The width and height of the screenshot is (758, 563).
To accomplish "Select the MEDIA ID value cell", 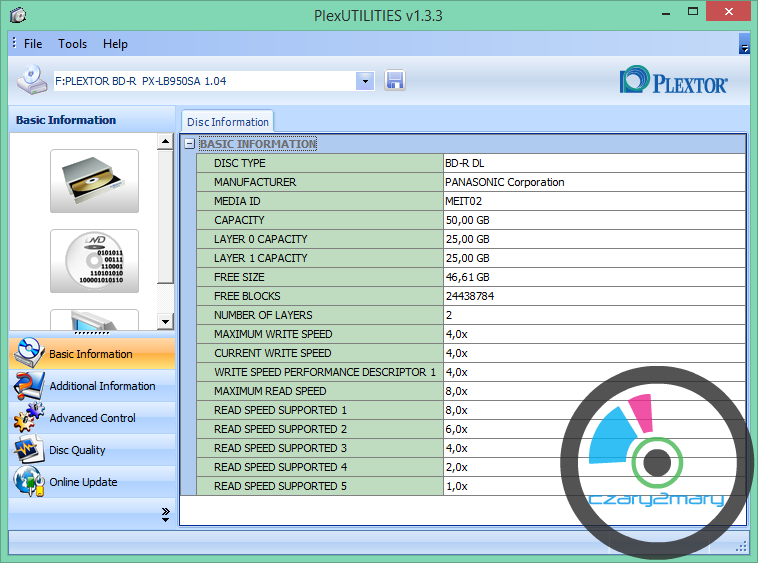I will coord(594,201).
